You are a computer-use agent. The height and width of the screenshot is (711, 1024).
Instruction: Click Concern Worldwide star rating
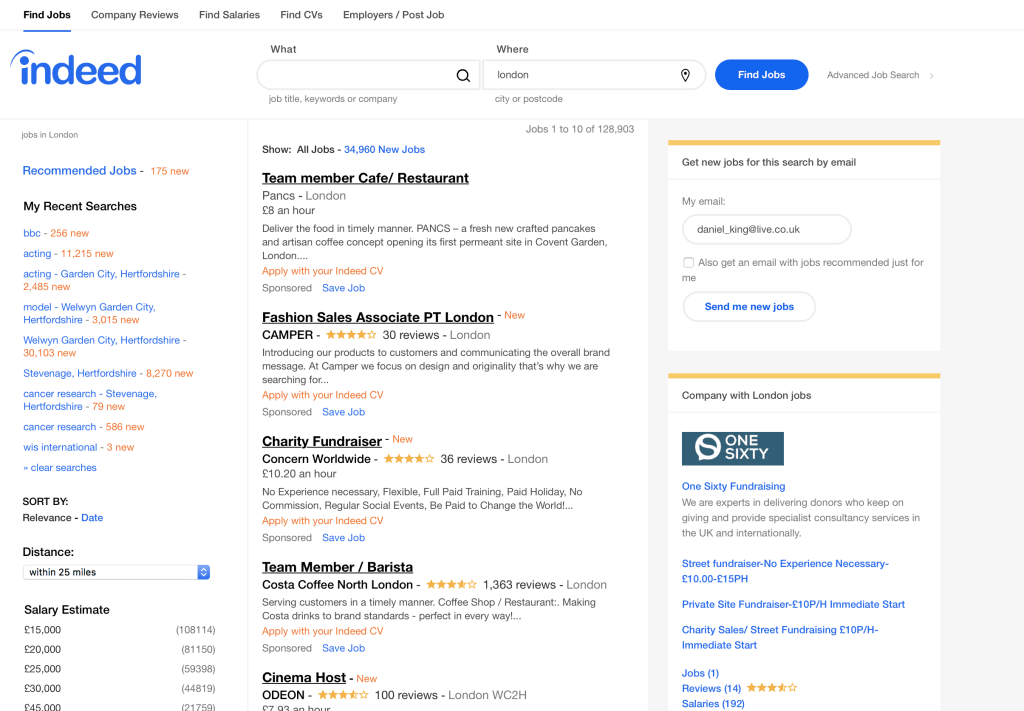click(409, 459)
